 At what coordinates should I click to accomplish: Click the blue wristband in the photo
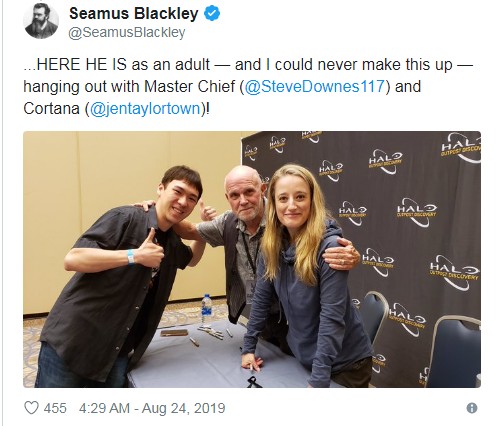pos(131,257)
